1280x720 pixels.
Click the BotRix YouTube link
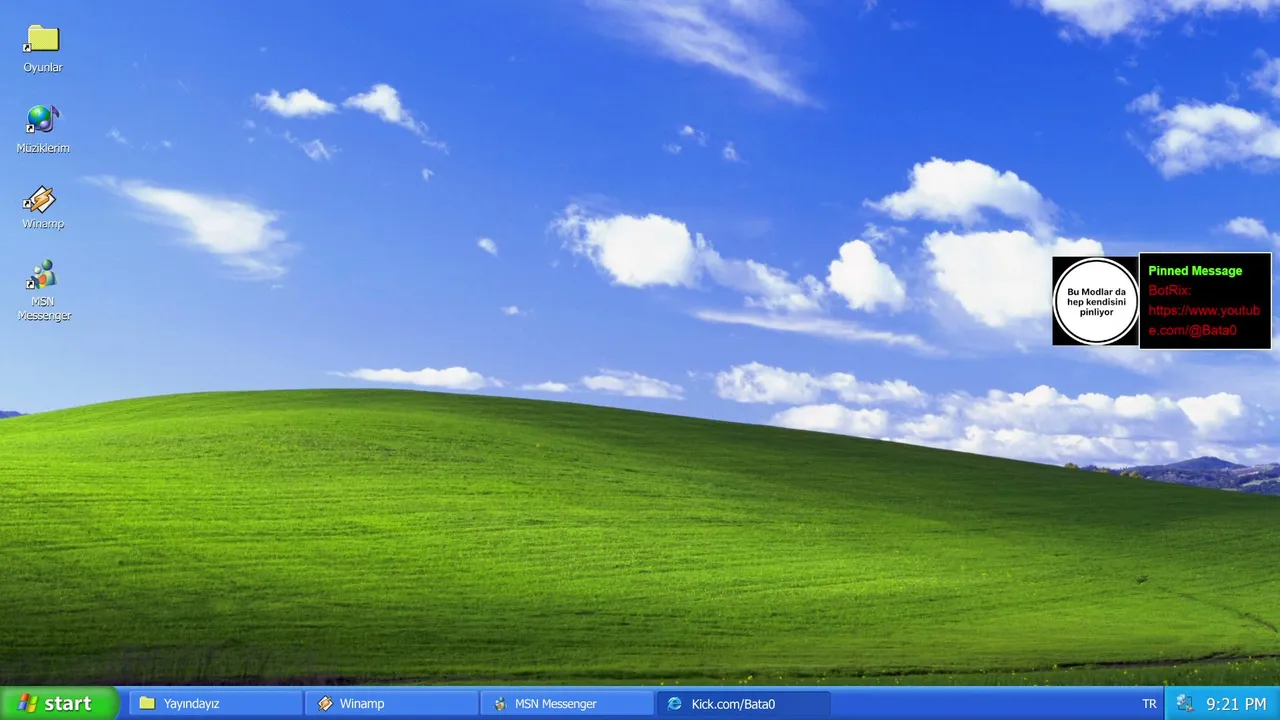1204,320
